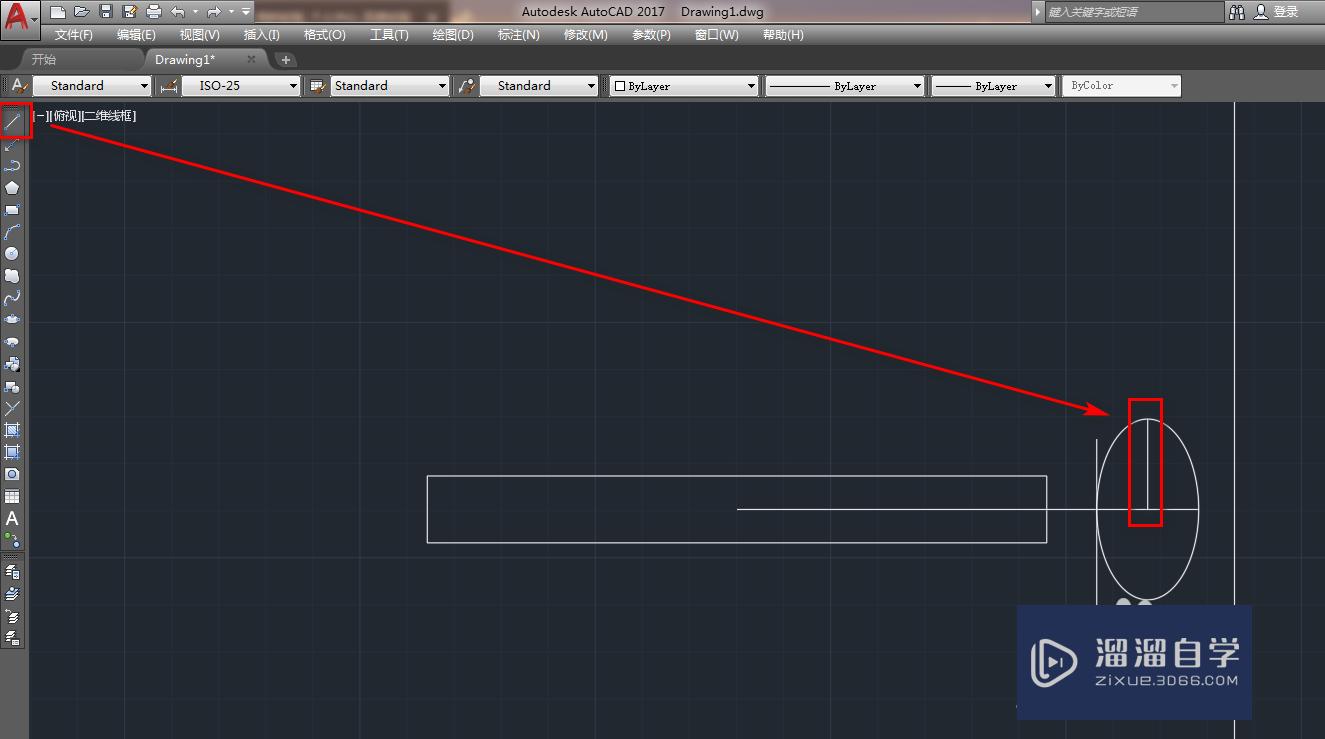Screen dimensions: 1325x739
Task: Select the Arc tool
Action: click(x=12, y=232)
